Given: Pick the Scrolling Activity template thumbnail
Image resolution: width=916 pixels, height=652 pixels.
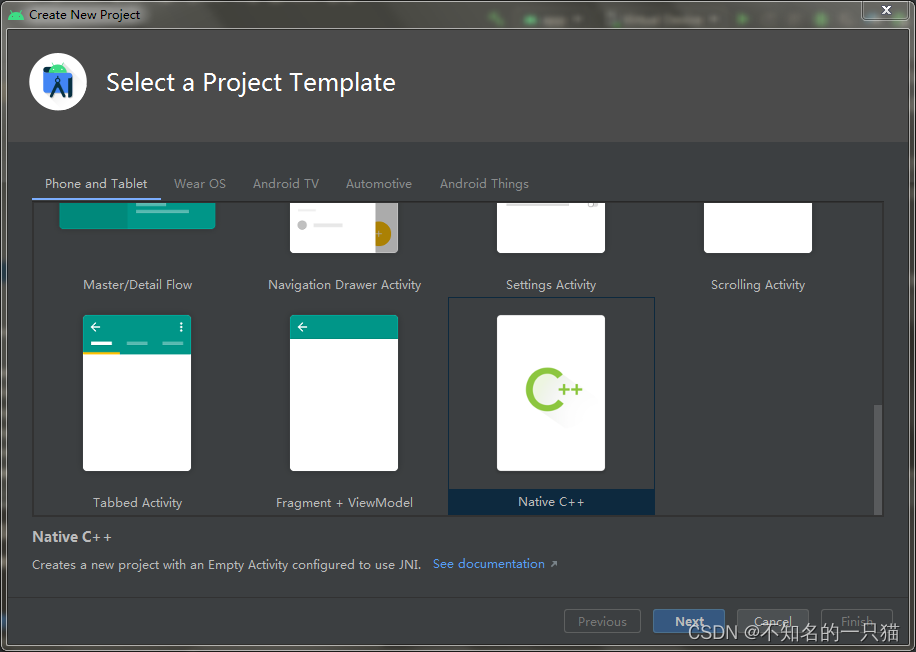Looking at the screenshot, I should 758,228.
